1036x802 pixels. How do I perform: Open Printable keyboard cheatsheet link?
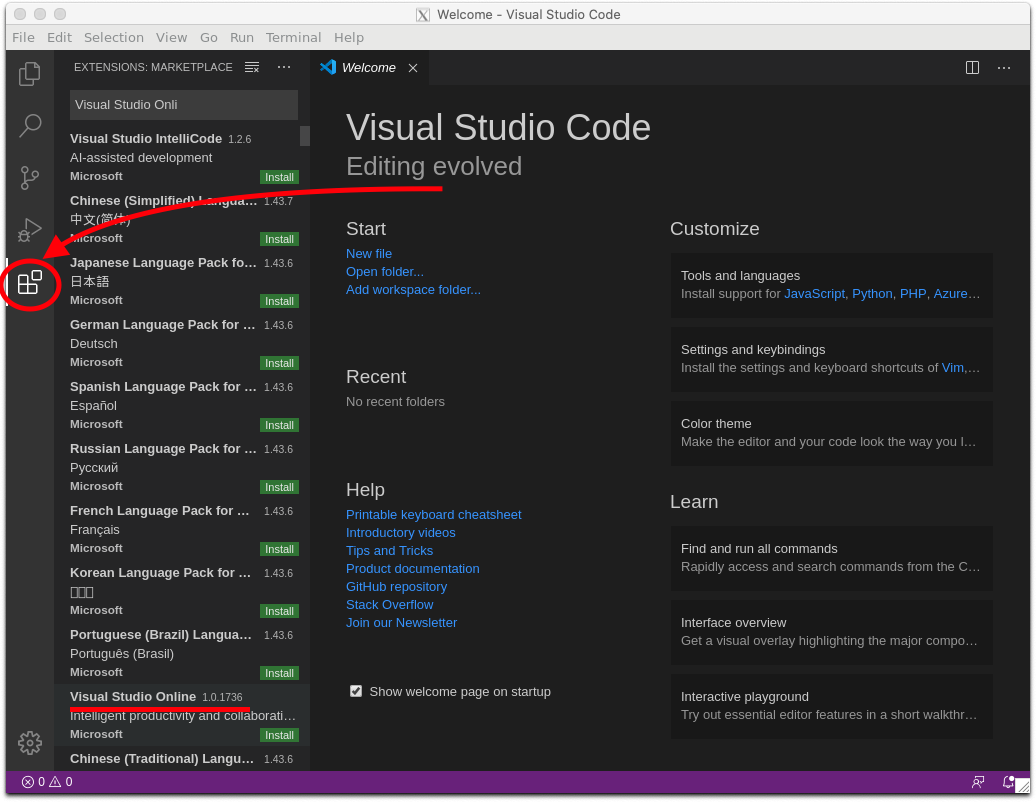pos(433,515)
